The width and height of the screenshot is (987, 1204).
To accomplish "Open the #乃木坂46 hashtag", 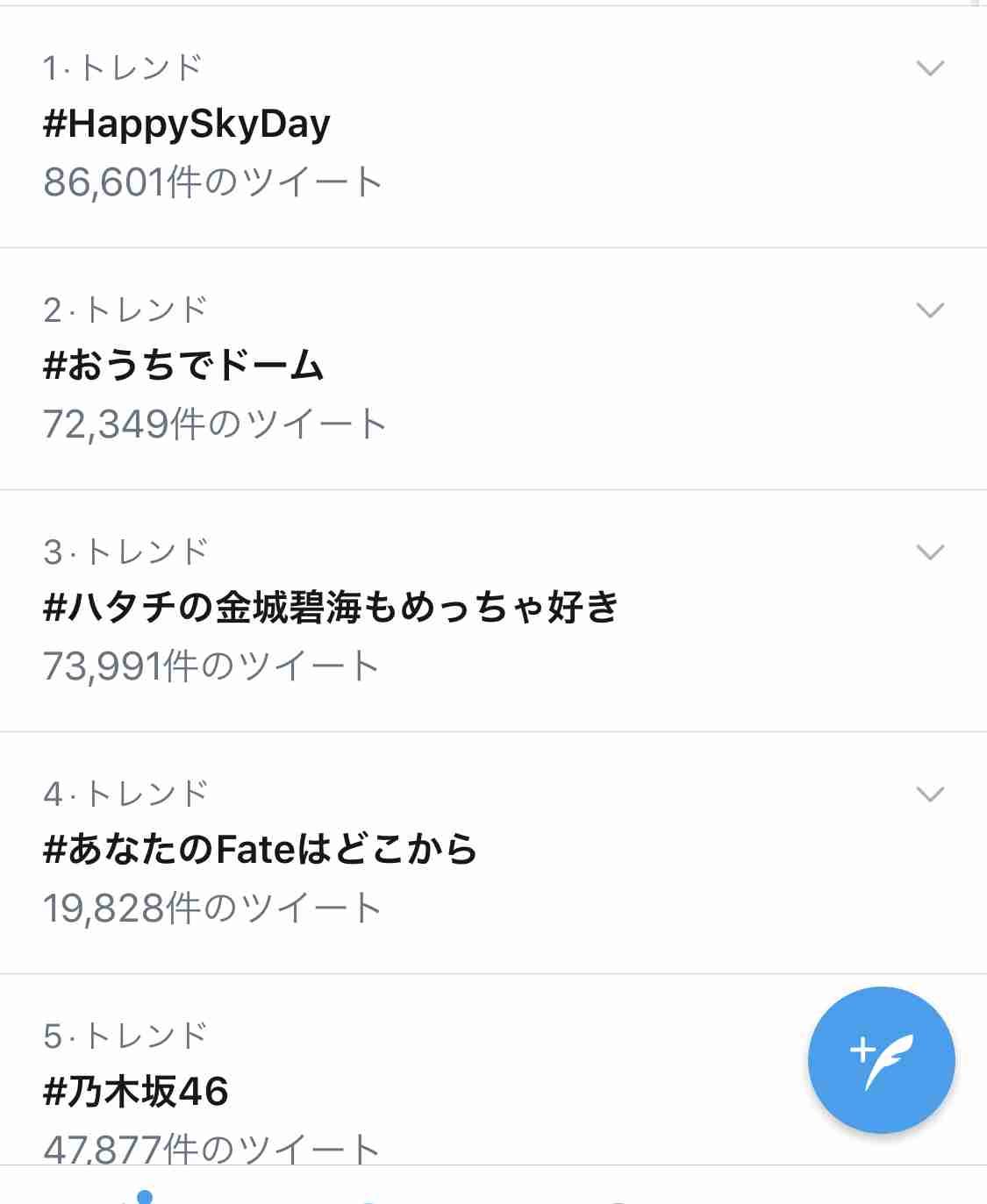I will [x=136, y=1092].
